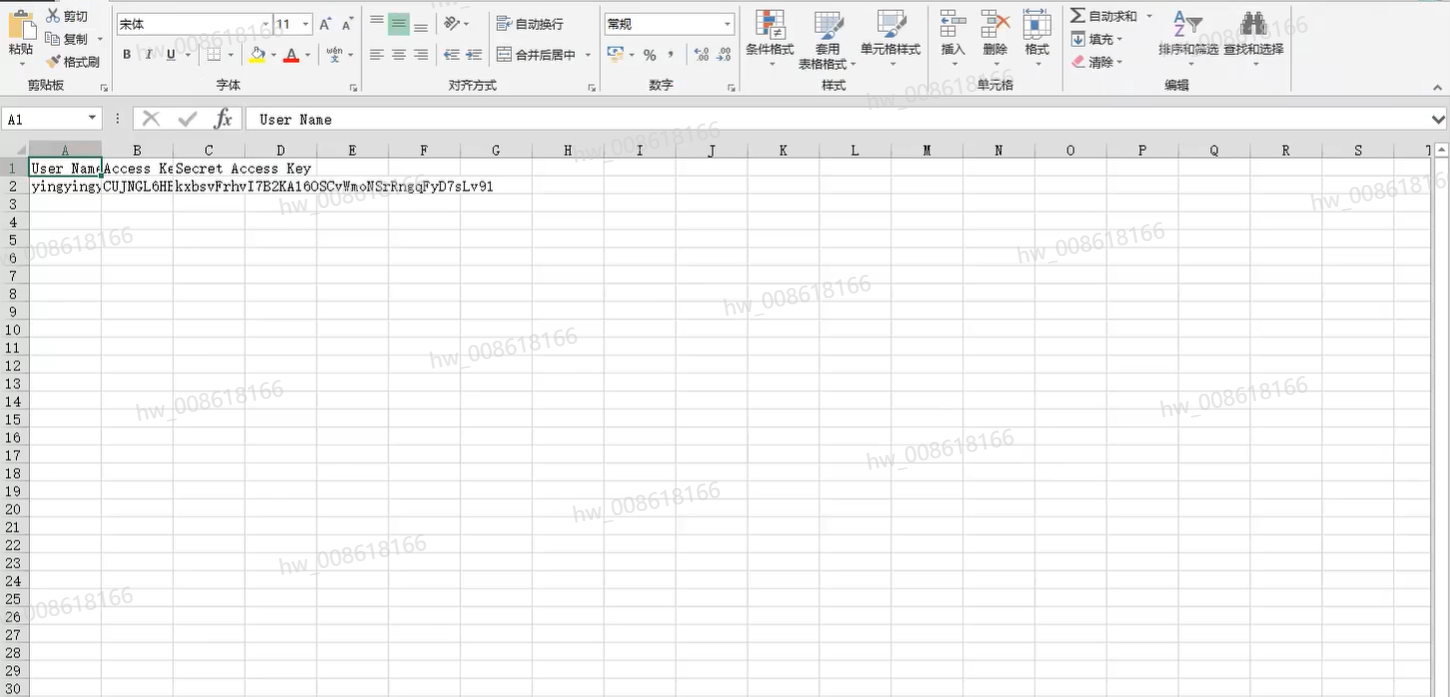Confirm formula entry with checkmark
The width and height of the screenshot is (1450, 697).
click(x=187, y=119)
